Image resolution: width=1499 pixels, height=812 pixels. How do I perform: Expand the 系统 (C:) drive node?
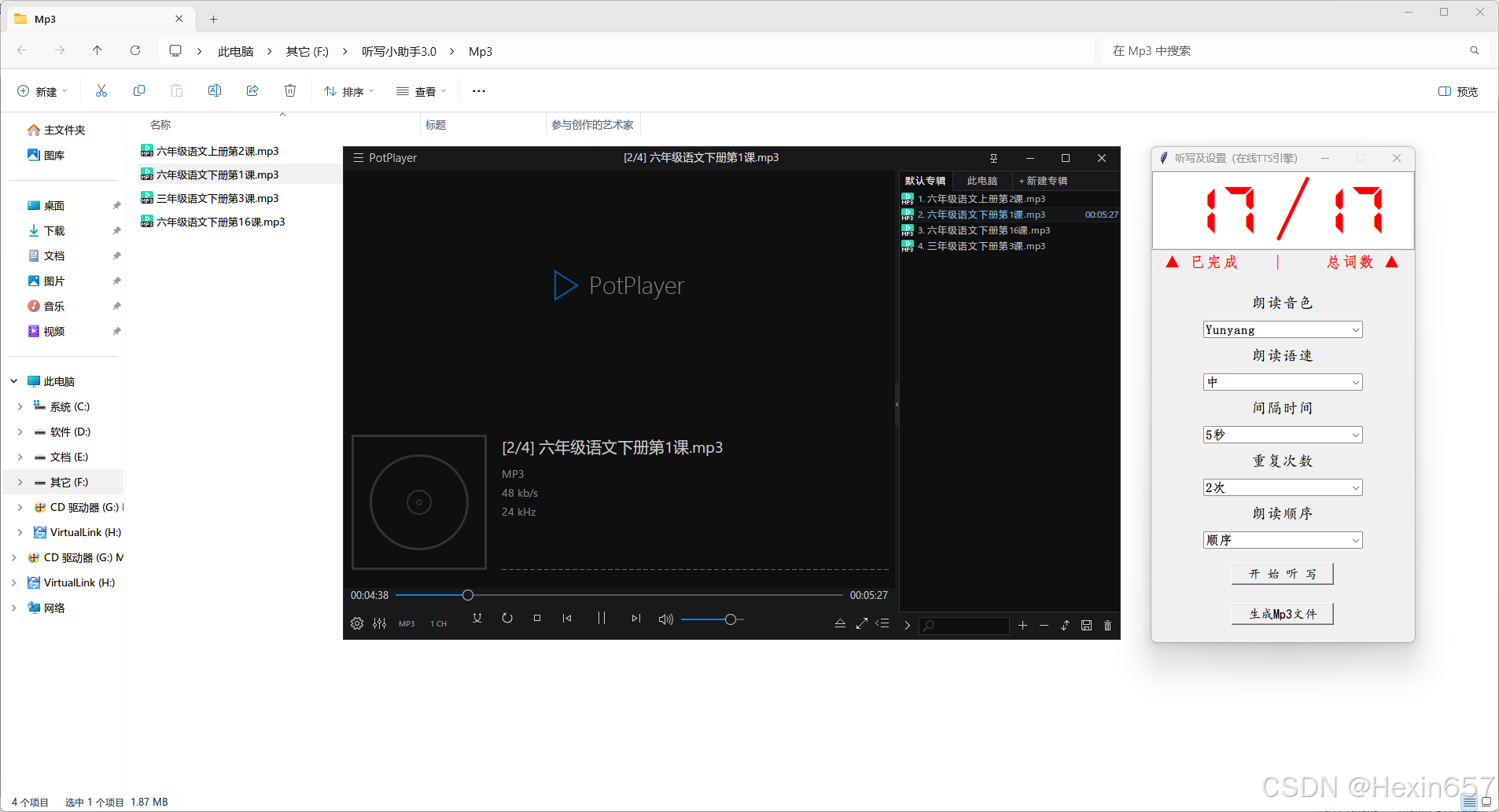point(20,406)
